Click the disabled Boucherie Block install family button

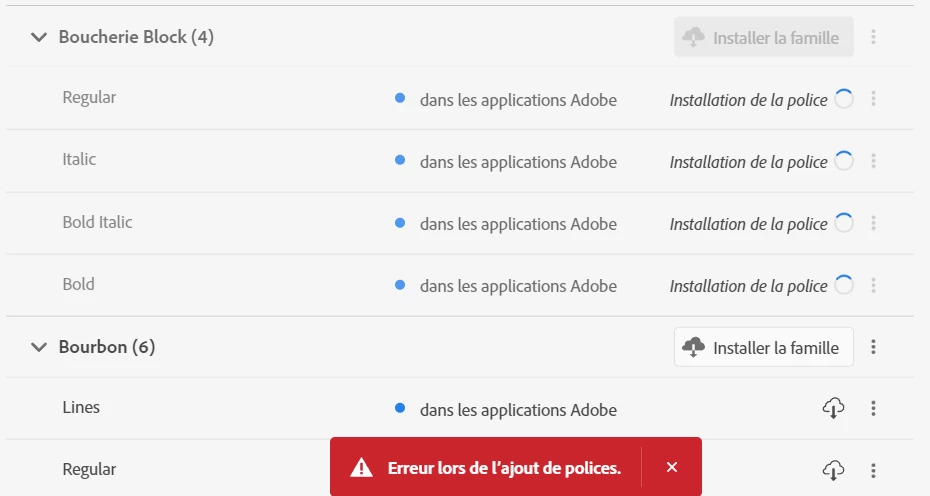coord(763,37)
